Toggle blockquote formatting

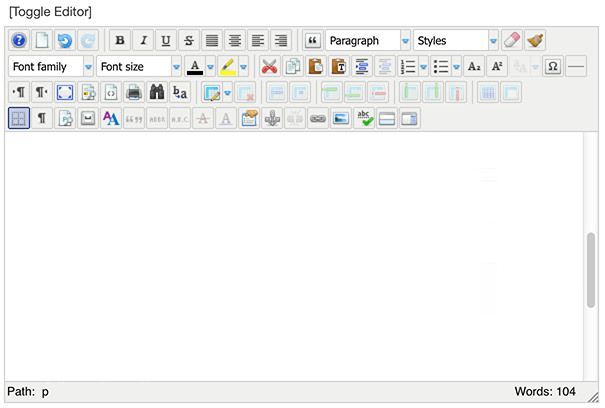coord(313,40)
